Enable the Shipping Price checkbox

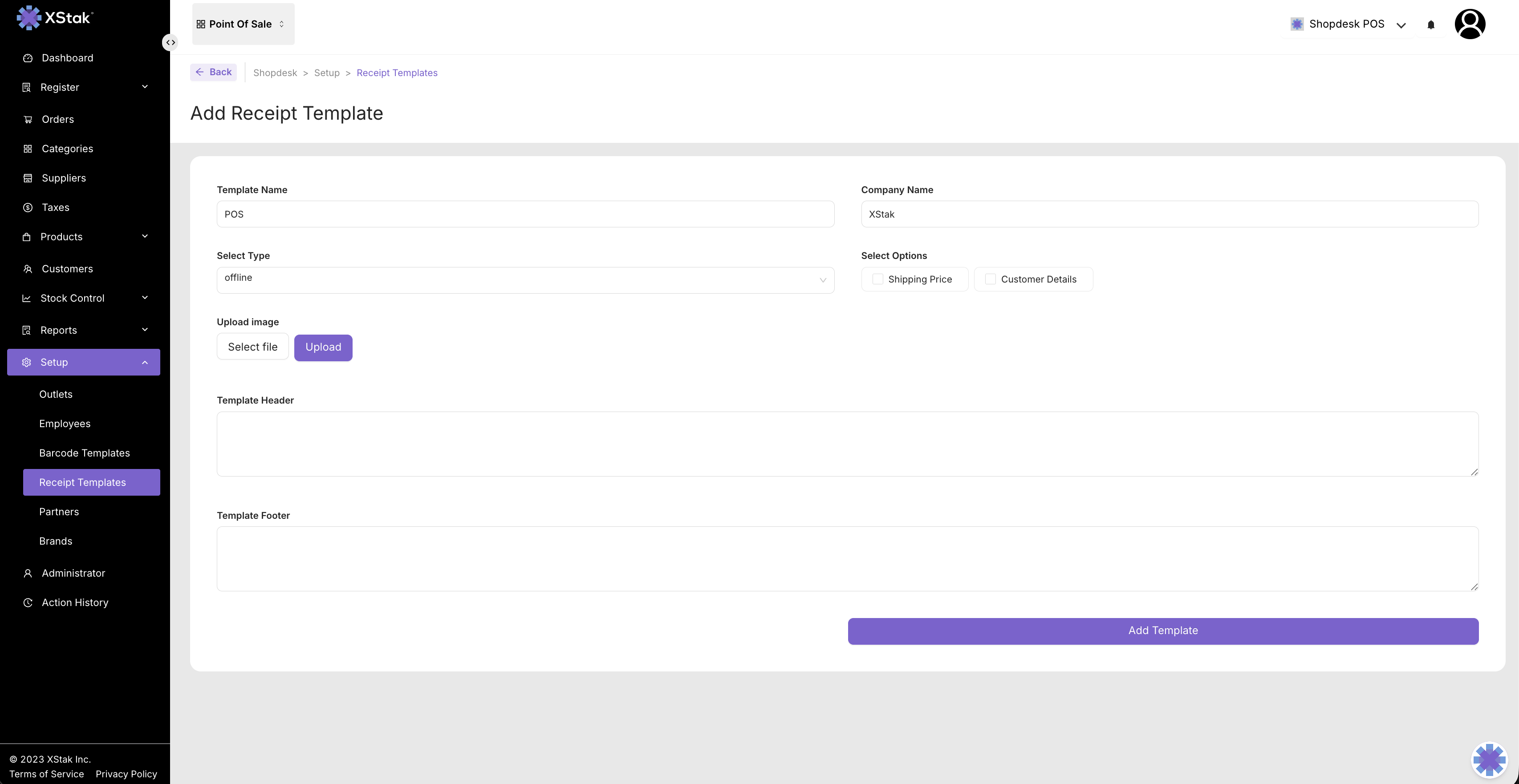click(877, 279)
